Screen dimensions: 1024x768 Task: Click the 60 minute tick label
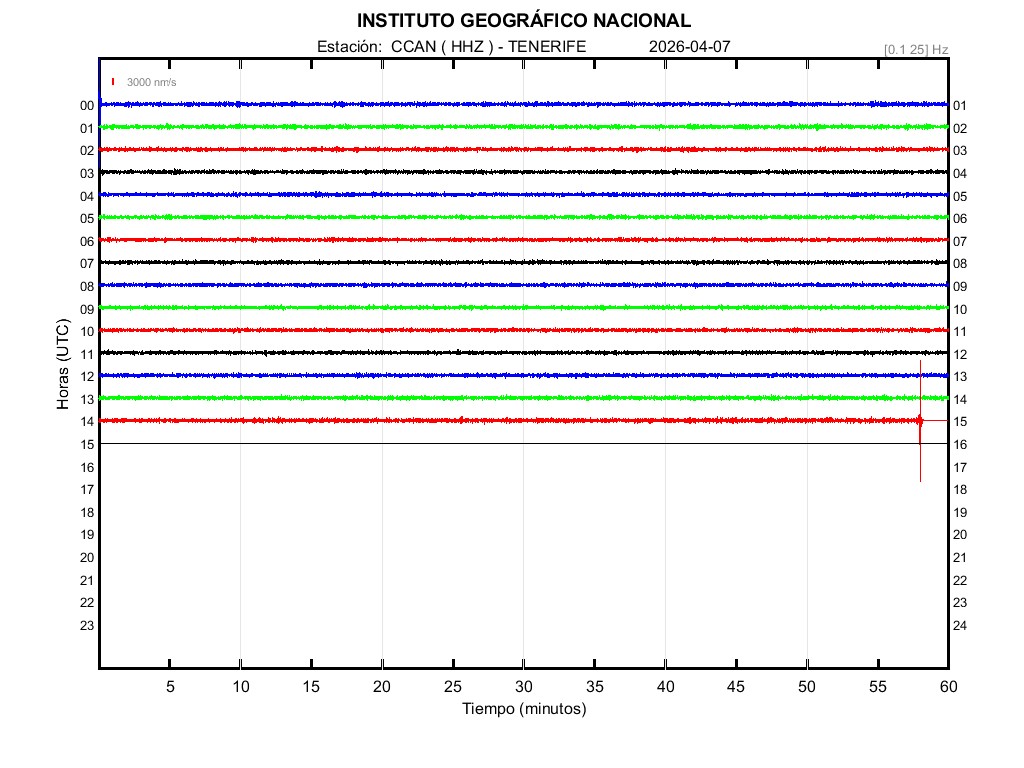(948, 686)
